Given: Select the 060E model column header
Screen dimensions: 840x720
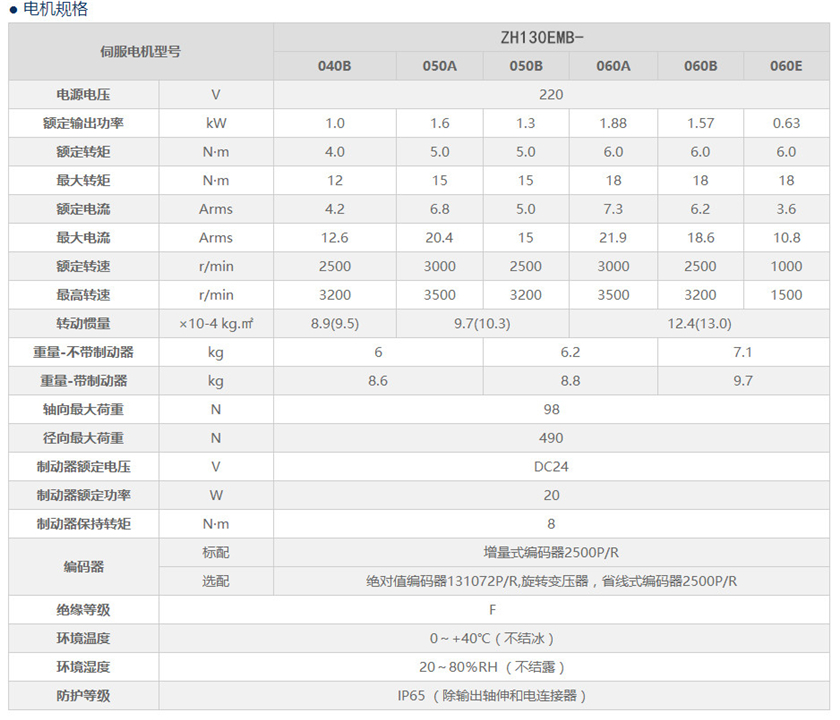Looking at the screenshot, I should pos(786,67).
